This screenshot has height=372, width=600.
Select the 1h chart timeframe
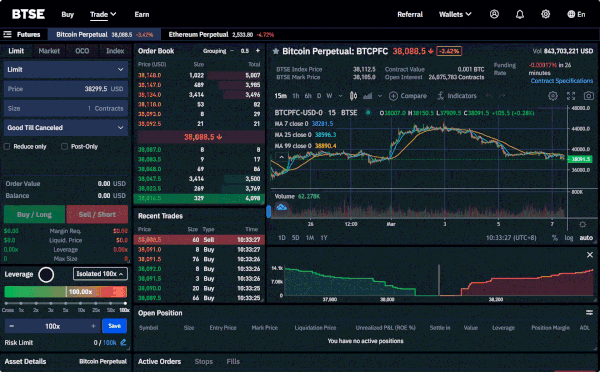(x=296, y=96)
